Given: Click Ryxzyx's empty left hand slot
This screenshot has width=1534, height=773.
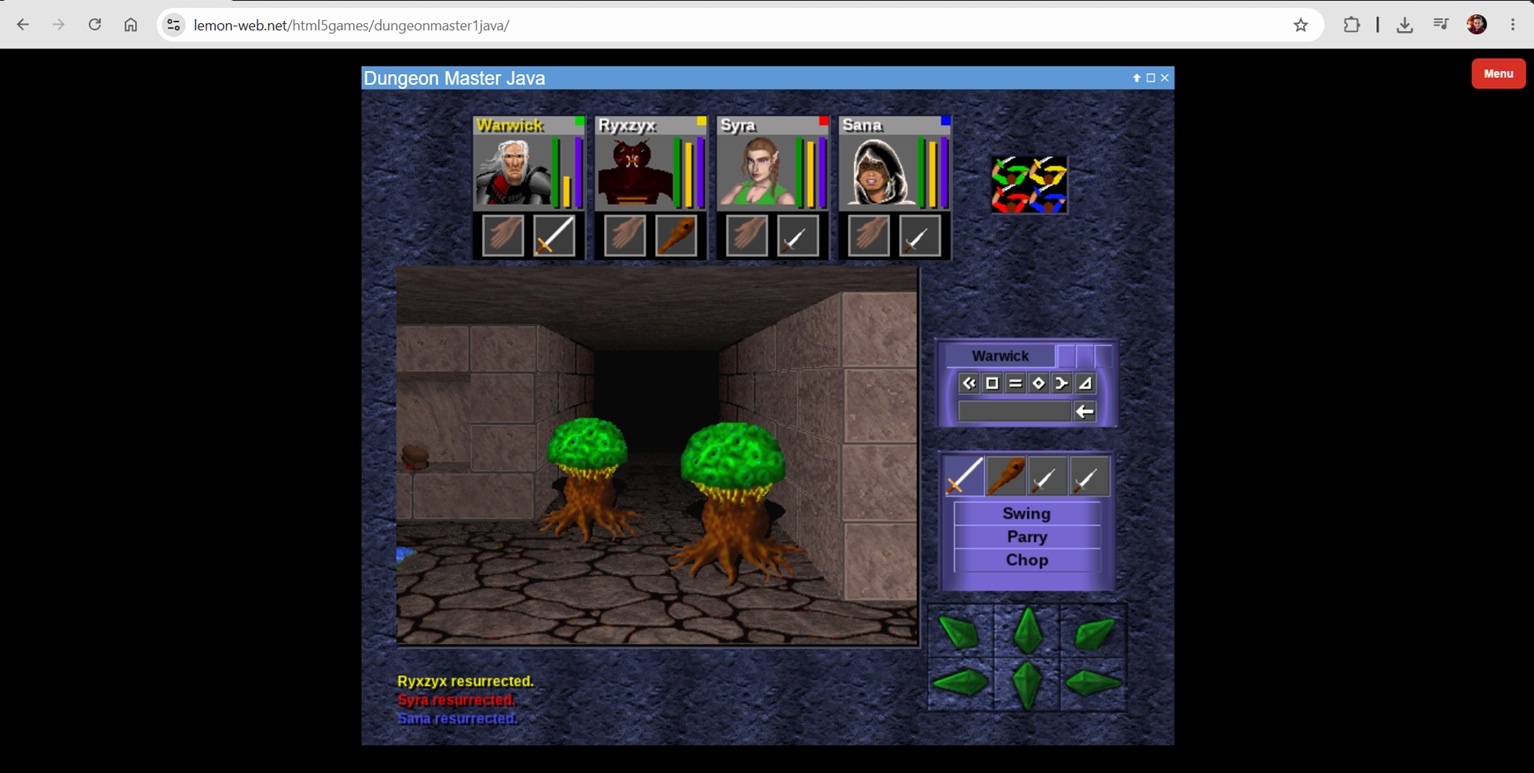Looking at the screenshot, I should click(x=625, y=236).
